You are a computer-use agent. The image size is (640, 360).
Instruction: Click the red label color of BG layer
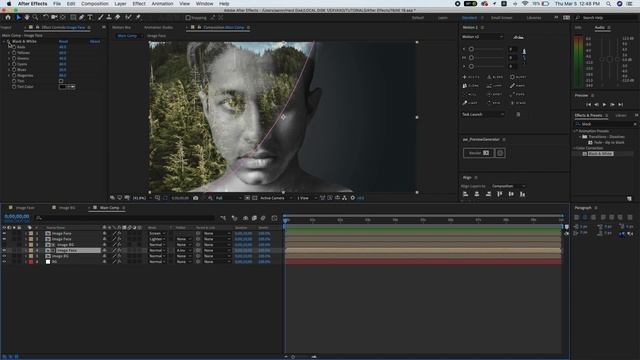point(31,262)
